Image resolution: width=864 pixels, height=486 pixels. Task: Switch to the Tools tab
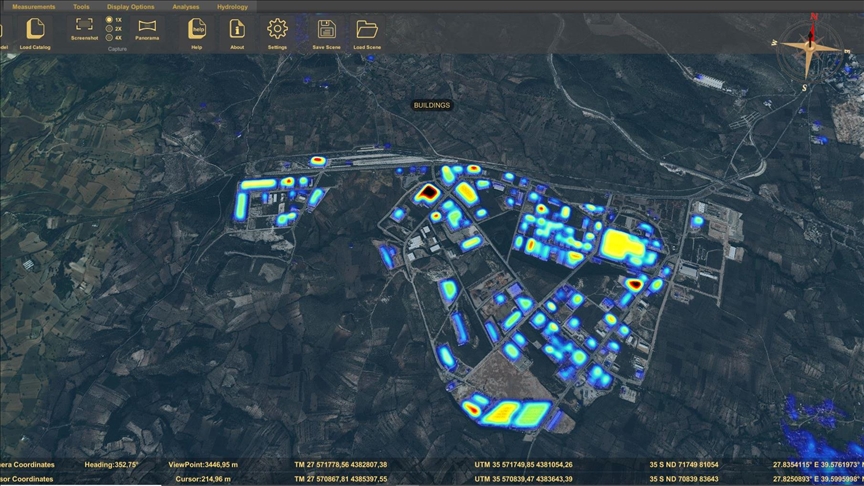[81, 6]
